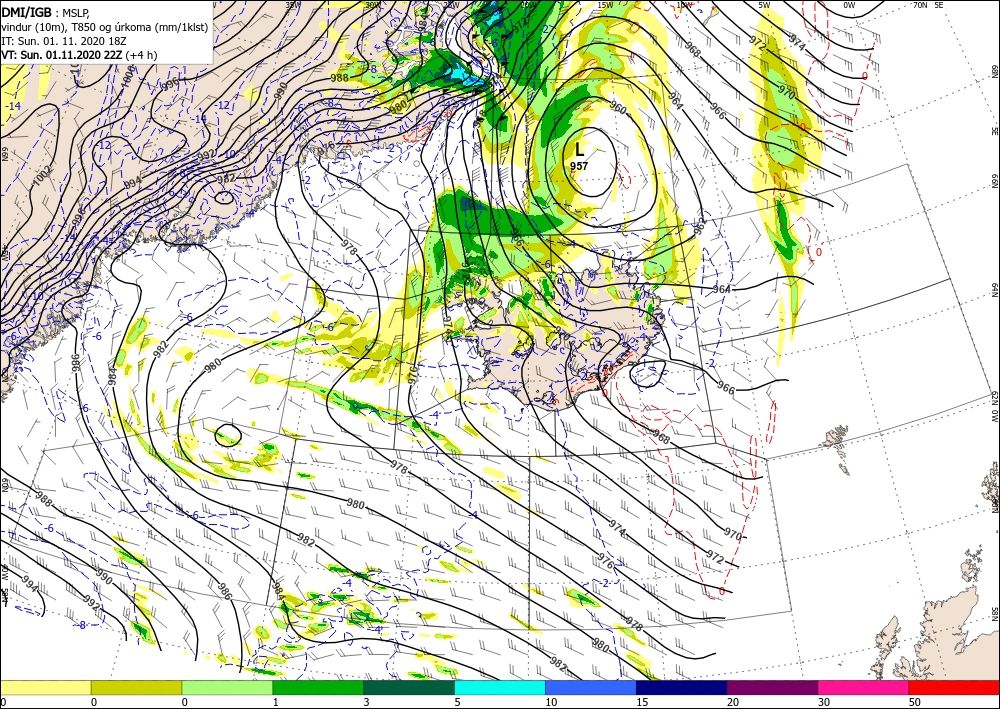The height and width of the screenshot is (709, 1000).
Task: Click the "960" isobar label
Action: [617, 108]
